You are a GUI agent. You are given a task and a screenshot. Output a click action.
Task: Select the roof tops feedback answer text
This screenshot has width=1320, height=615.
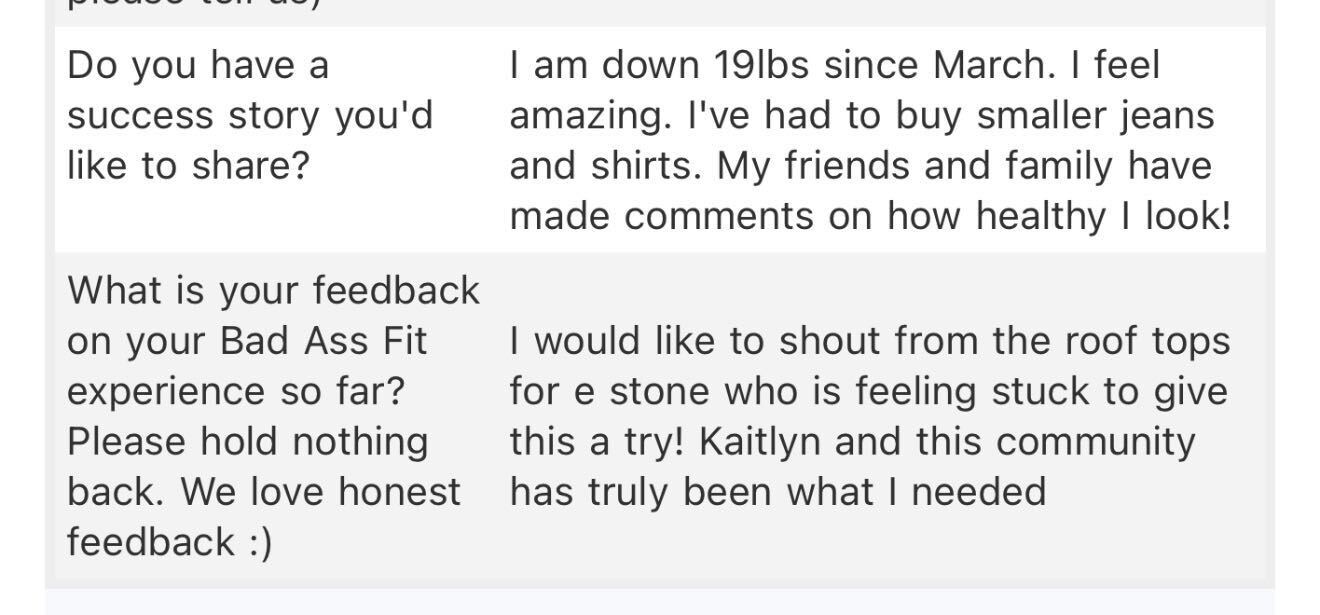(x=868, y=416)
